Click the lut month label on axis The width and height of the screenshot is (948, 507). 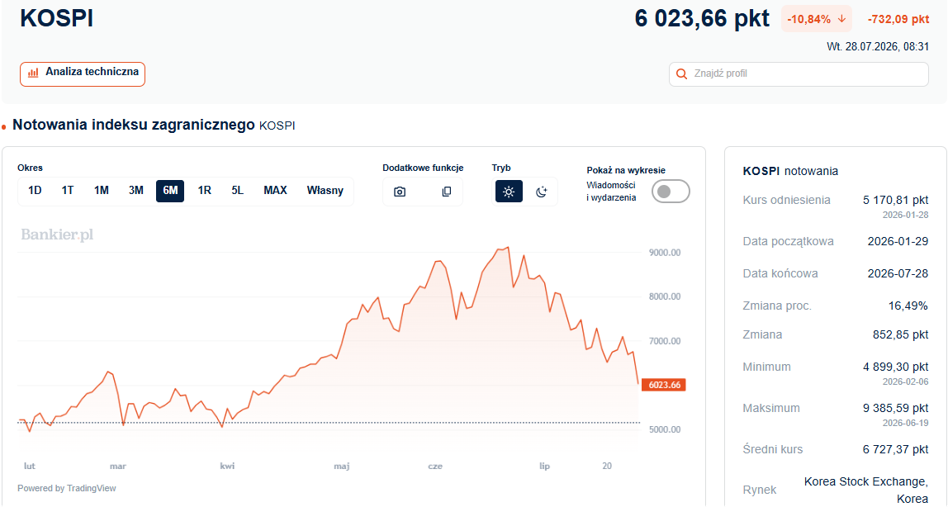coord(30,466)
